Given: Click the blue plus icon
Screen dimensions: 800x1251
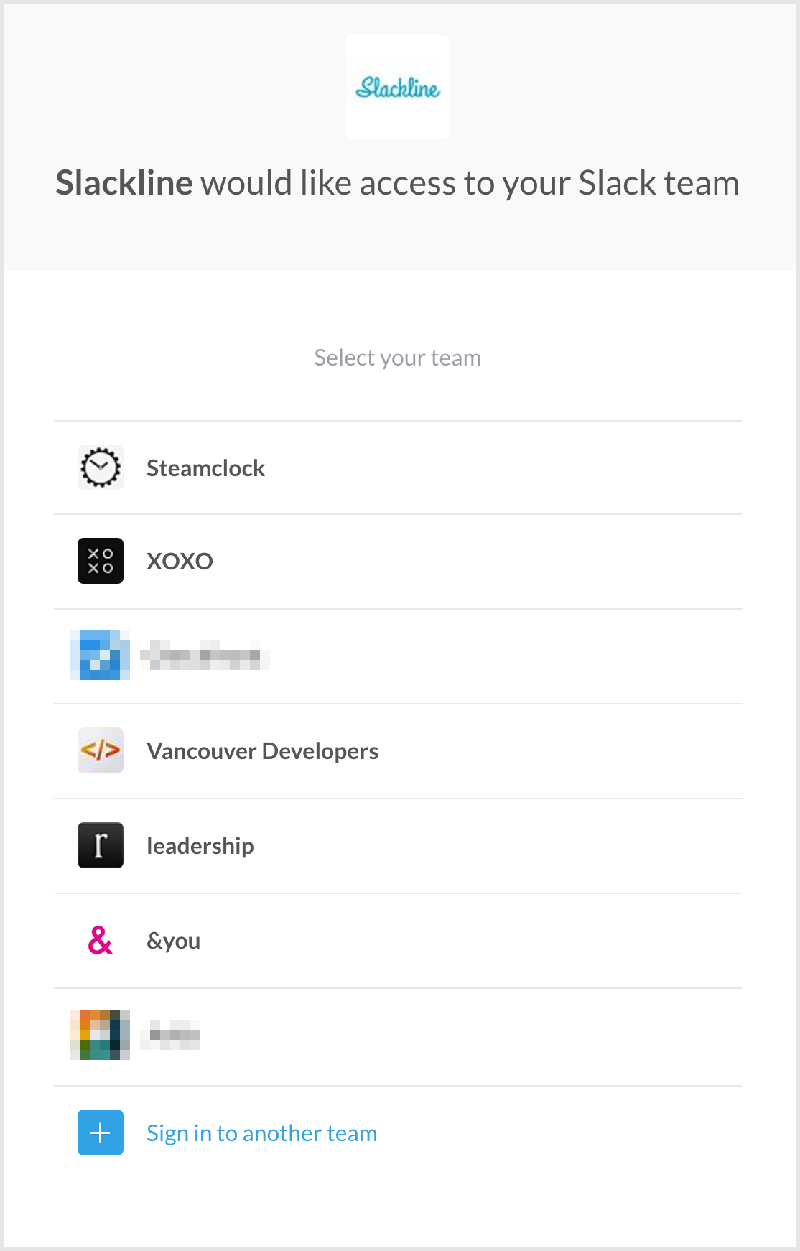Looking at the screenshot, I should pos(101,1133).
